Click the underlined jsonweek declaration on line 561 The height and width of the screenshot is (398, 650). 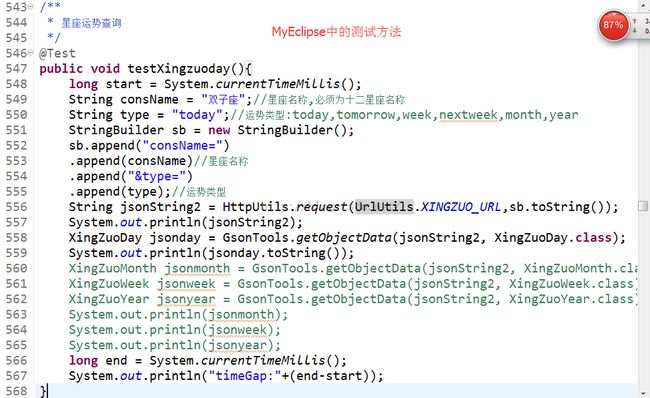[x=186, y=284]
